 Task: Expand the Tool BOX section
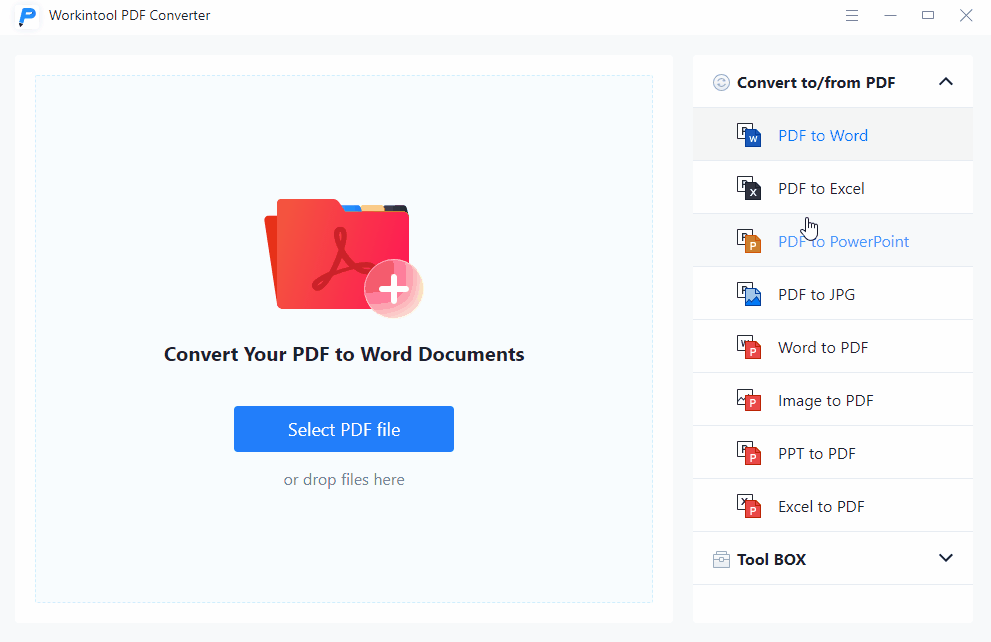point(946,559)
